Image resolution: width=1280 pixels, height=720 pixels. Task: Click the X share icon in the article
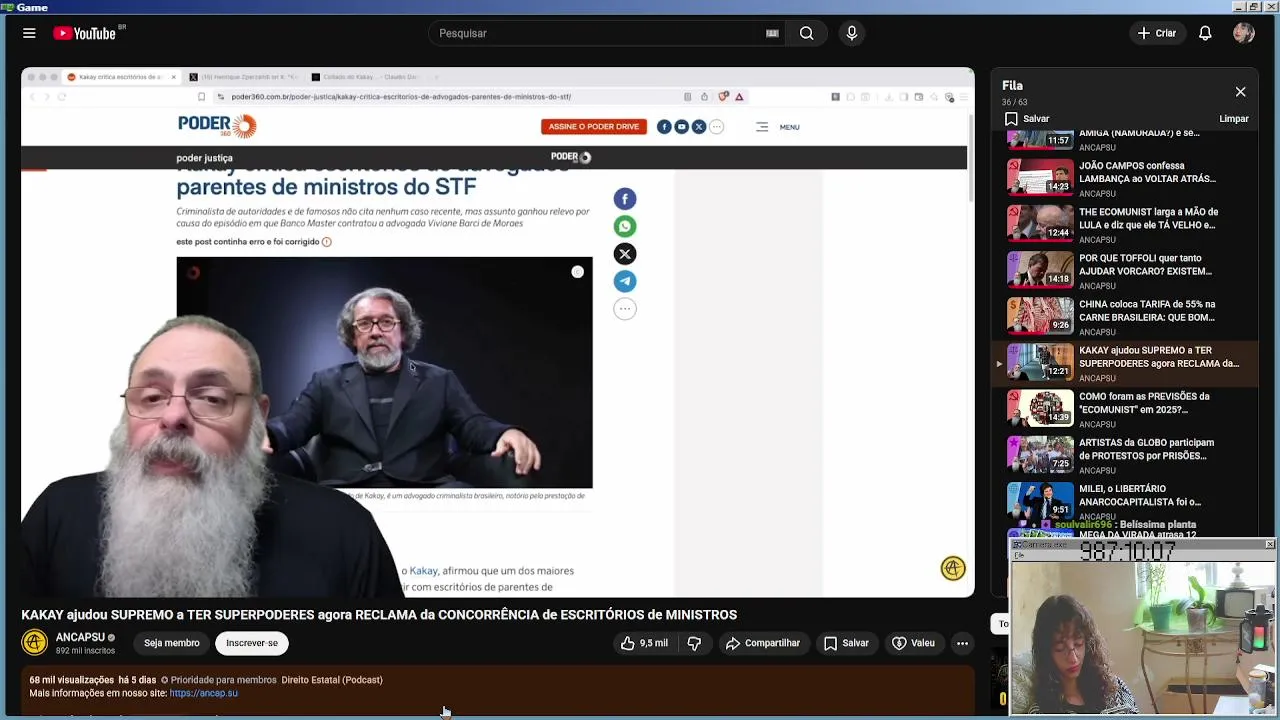625,254
